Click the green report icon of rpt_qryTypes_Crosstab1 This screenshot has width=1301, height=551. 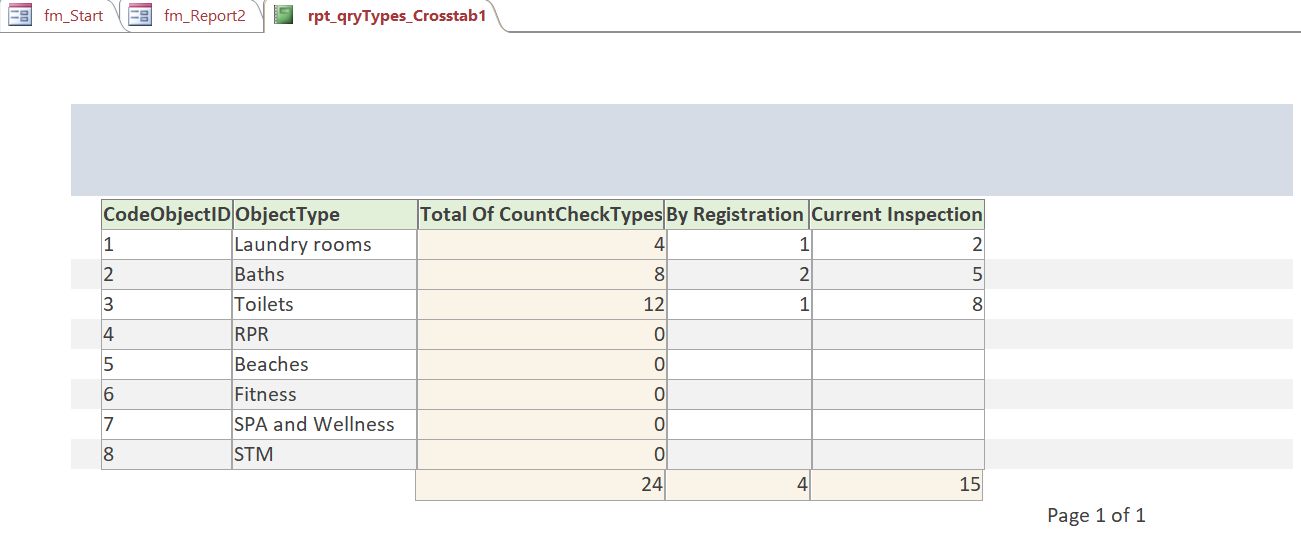pyautogui.click(x=284, y=15)
